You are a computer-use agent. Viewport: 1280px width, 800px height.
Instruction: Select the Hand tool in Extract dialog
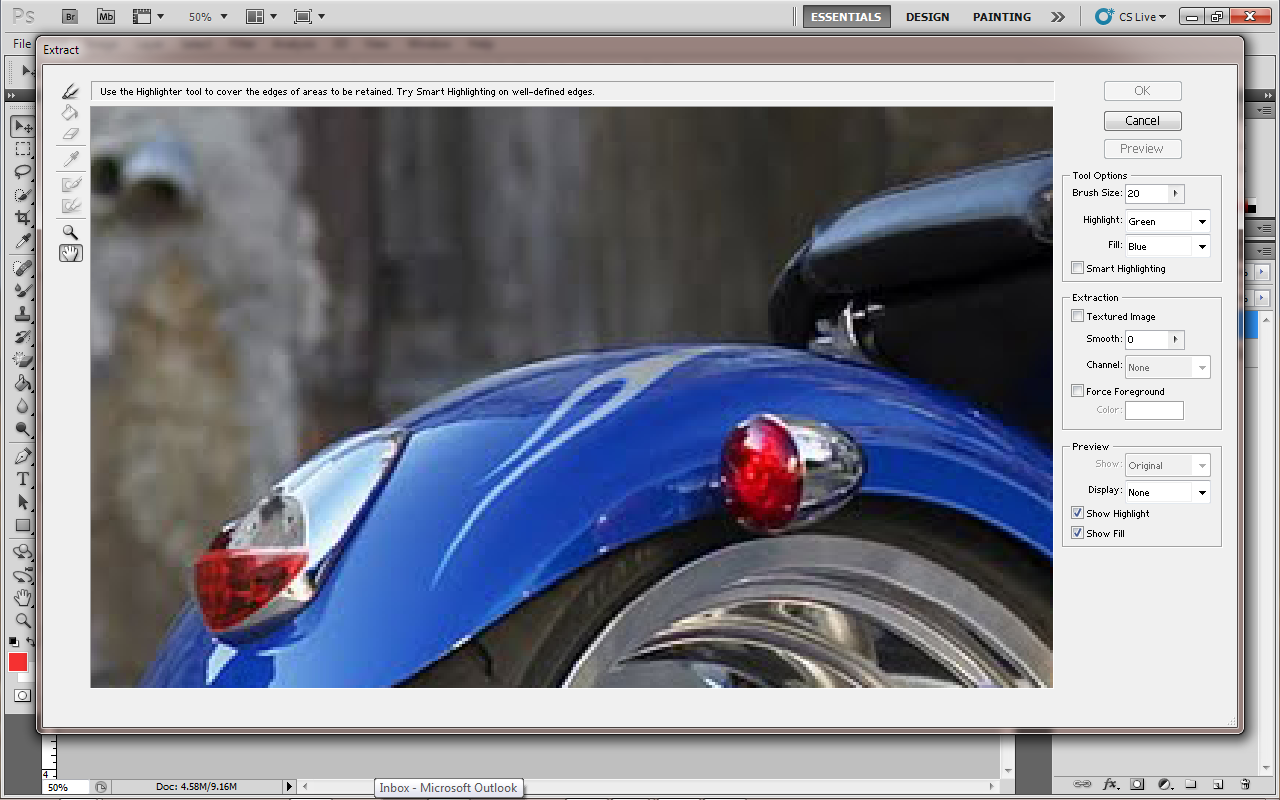[x=70, y=254]
